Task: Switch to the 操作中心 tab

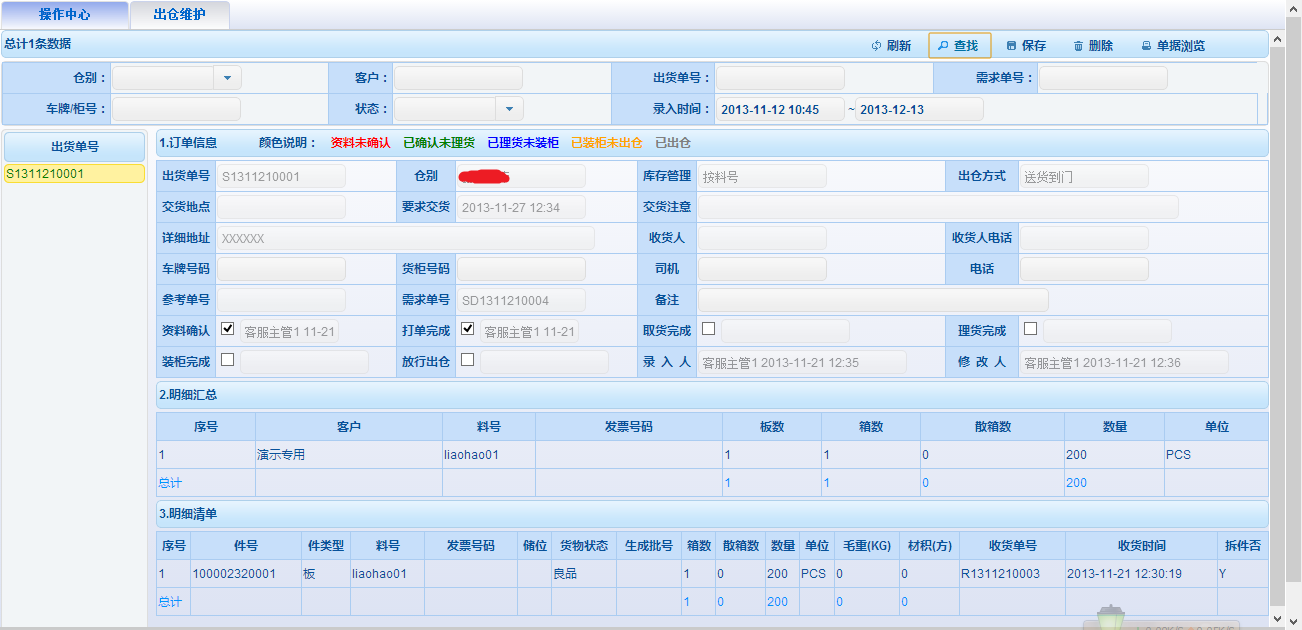Action: [x=65, y=15]
